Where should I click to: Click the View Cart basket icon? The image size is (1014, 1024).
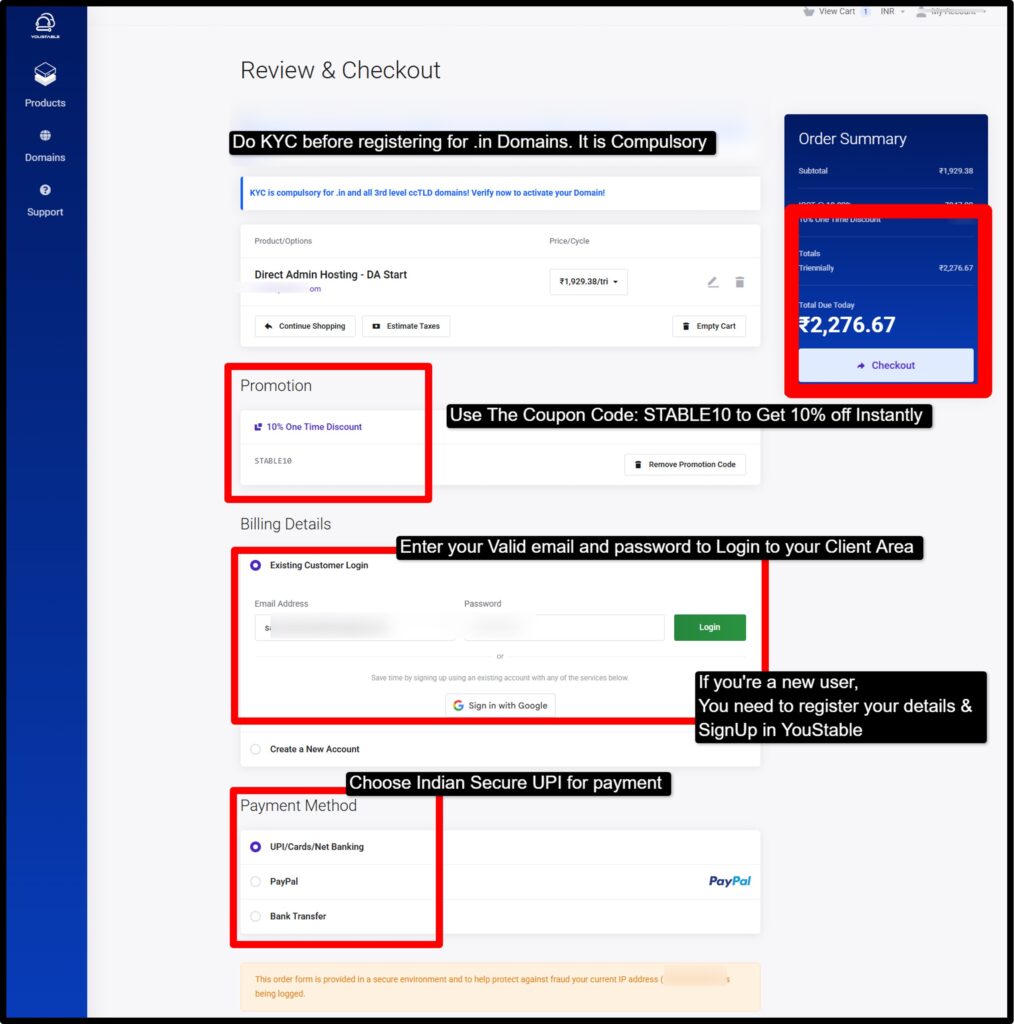(x=808, y=11)
